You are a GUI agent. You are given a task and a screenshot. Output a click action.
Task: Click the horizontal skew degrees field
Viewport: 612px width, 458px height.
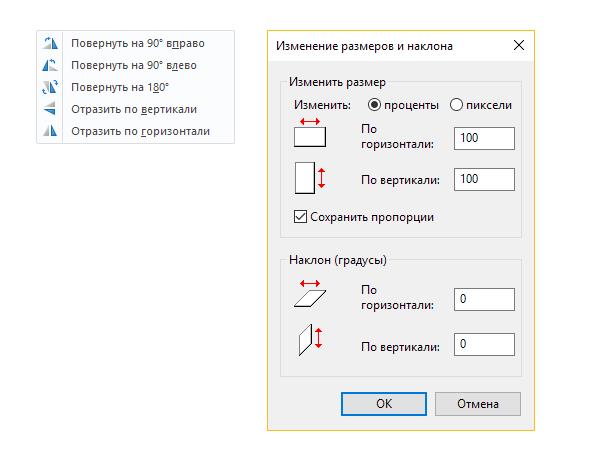click(x=484, y=299)
